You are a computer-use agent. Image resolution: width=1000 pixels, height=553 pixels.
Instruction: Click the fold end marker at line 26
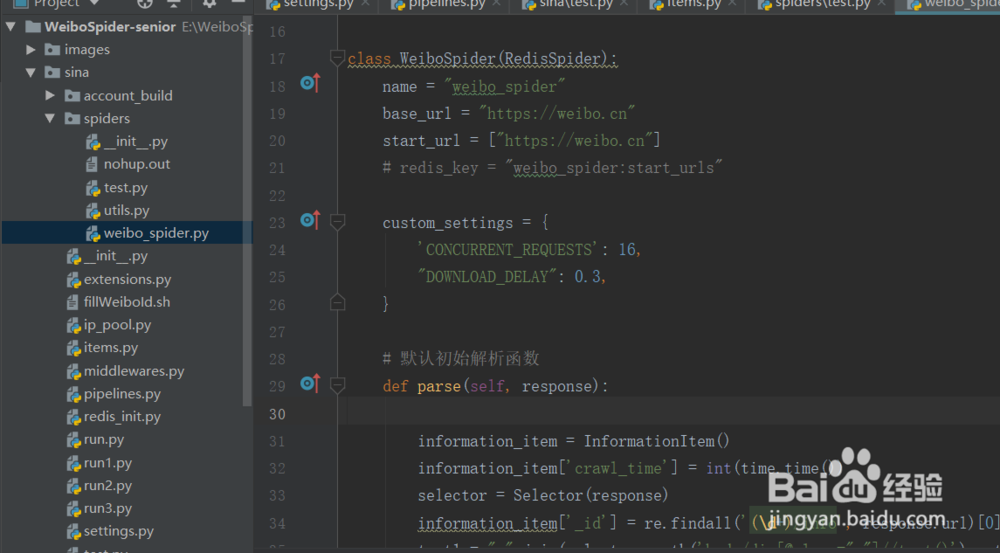[337, 302]
